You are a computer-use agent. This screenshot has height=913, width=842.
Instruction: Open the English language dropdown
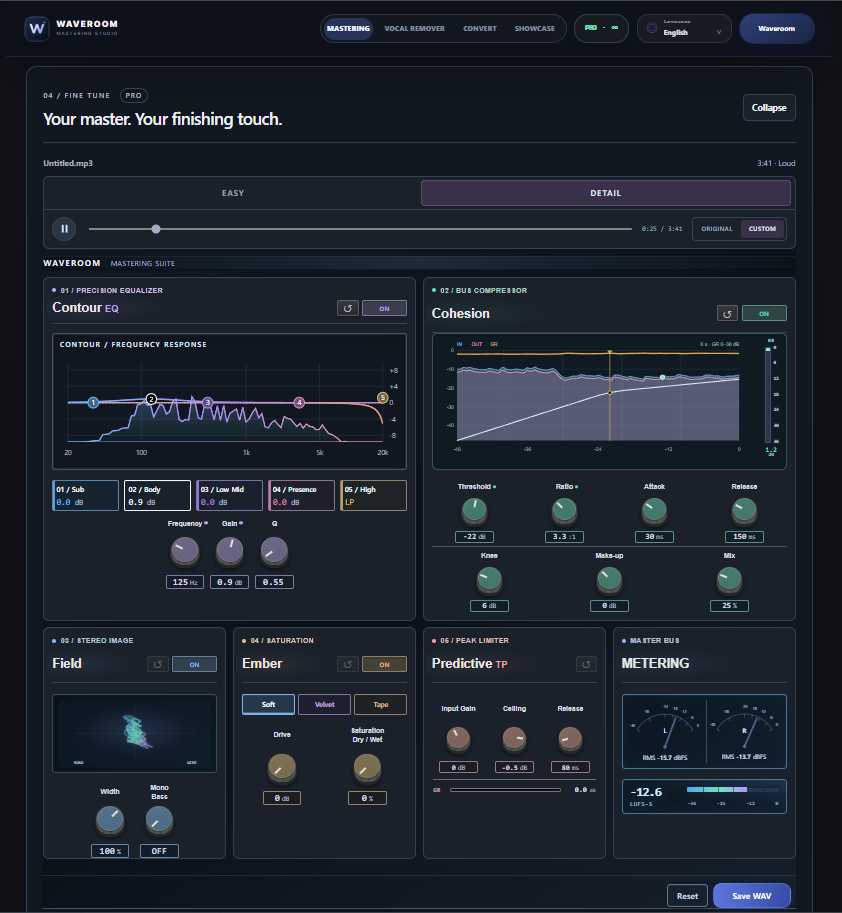coord(684,29)
